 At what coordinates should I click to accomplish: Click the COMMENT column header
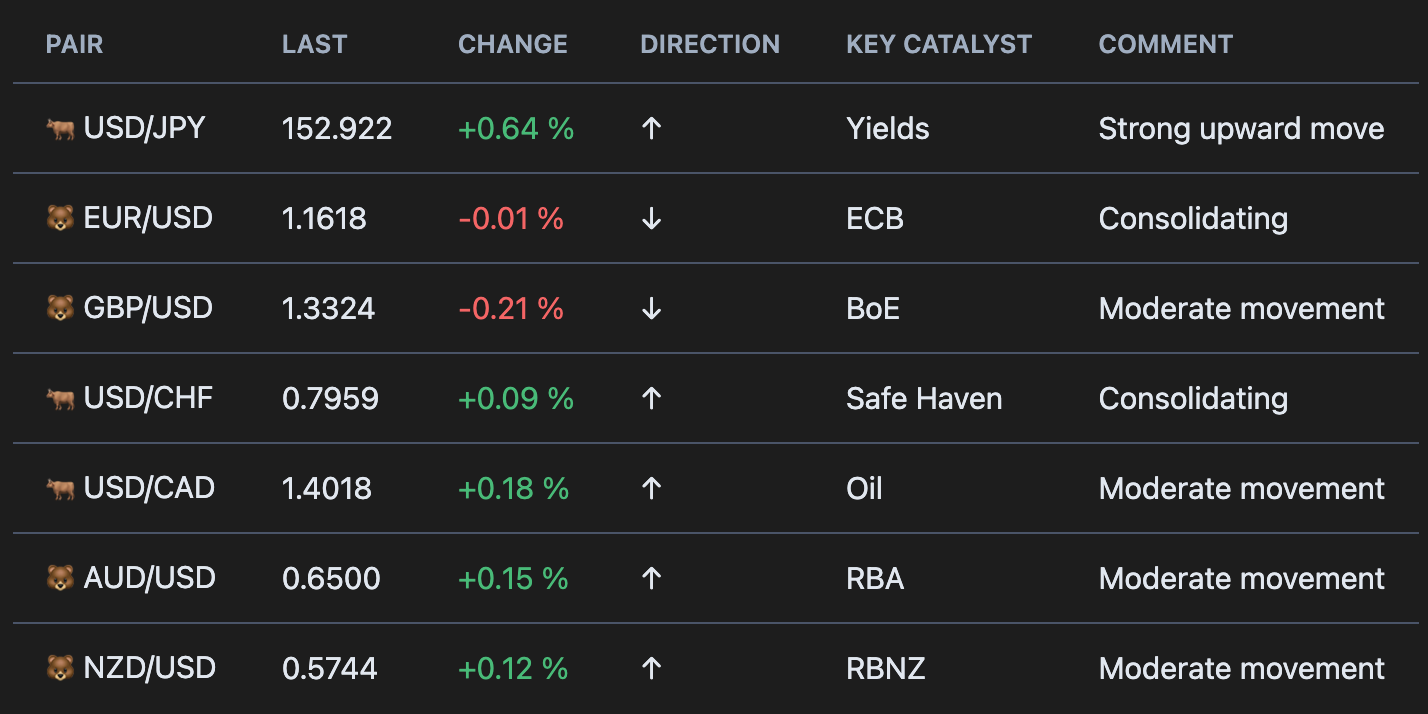pyautogui.click(x=1166, y=45)
